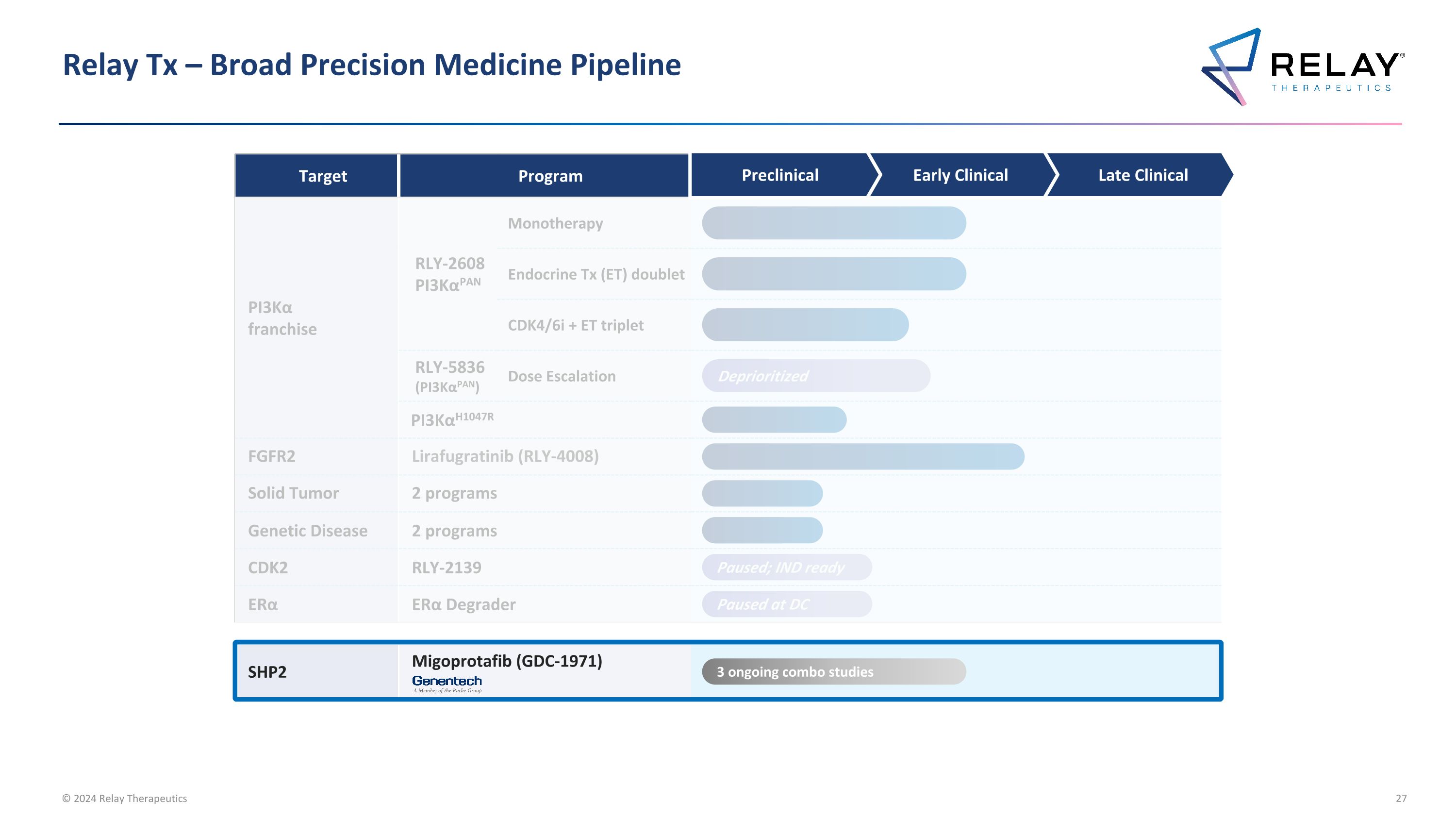Image resolution: width=1456 pixels, height=819 pixels.
Task: Select the Late Clinical stage arrow
Action: [x=1142, y=175]
